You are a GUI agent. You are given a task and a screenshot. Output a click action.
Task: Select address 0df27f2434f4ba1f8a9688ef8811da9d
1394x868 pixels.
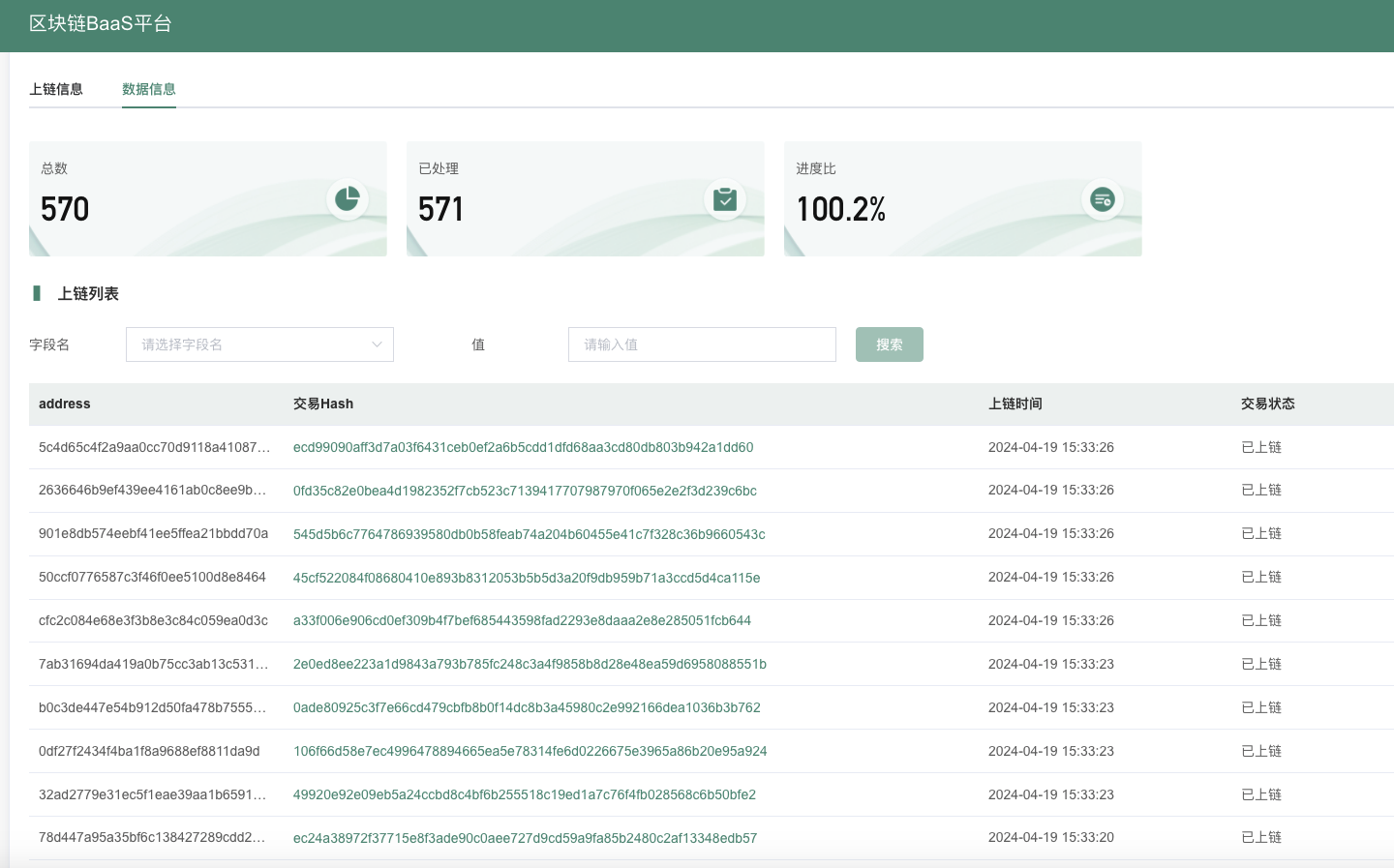(149, 751)
